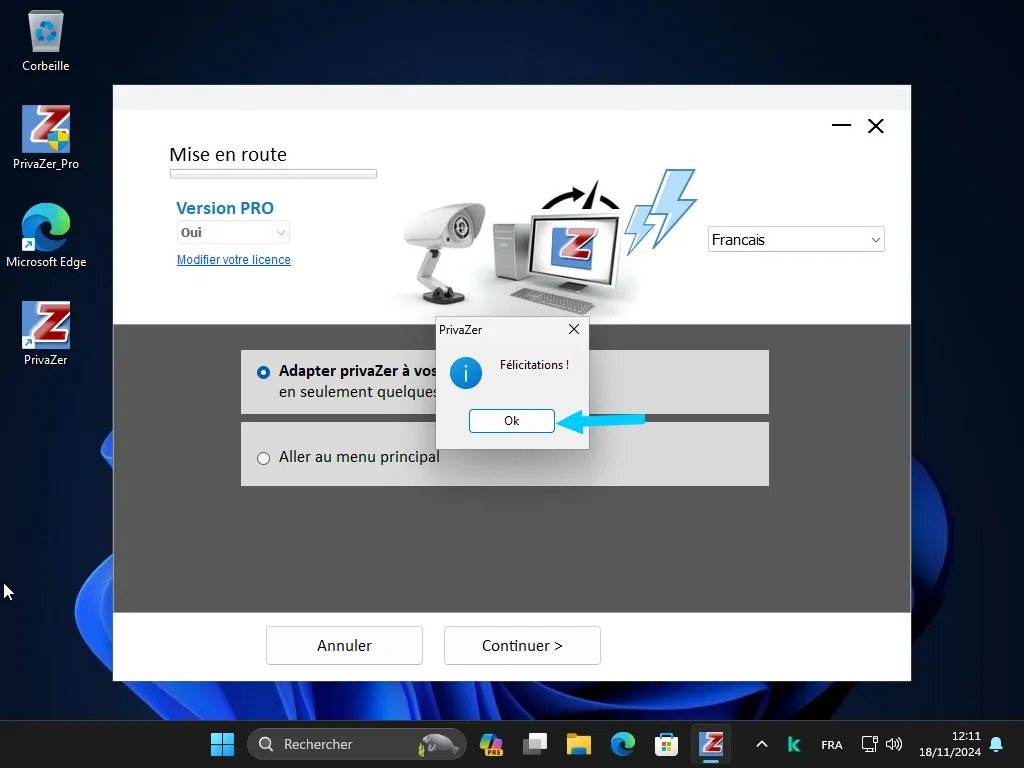This screenshot has height=768, width=1024.
Task: Open Task View from taskbar
Action: click(535, 744)
